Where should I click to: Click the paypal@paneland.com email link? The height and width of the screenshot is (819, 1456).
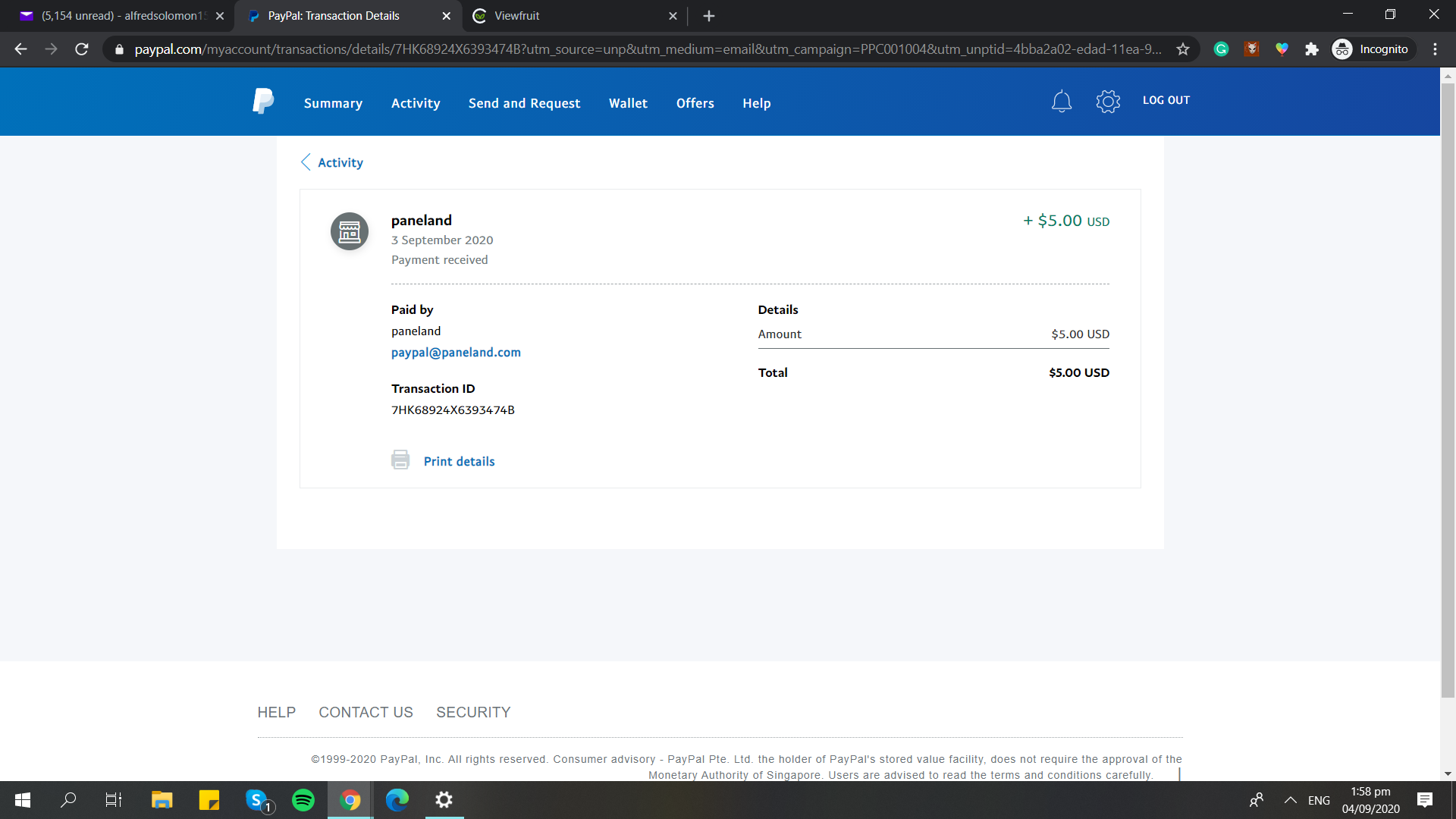[x=456, y=352]
